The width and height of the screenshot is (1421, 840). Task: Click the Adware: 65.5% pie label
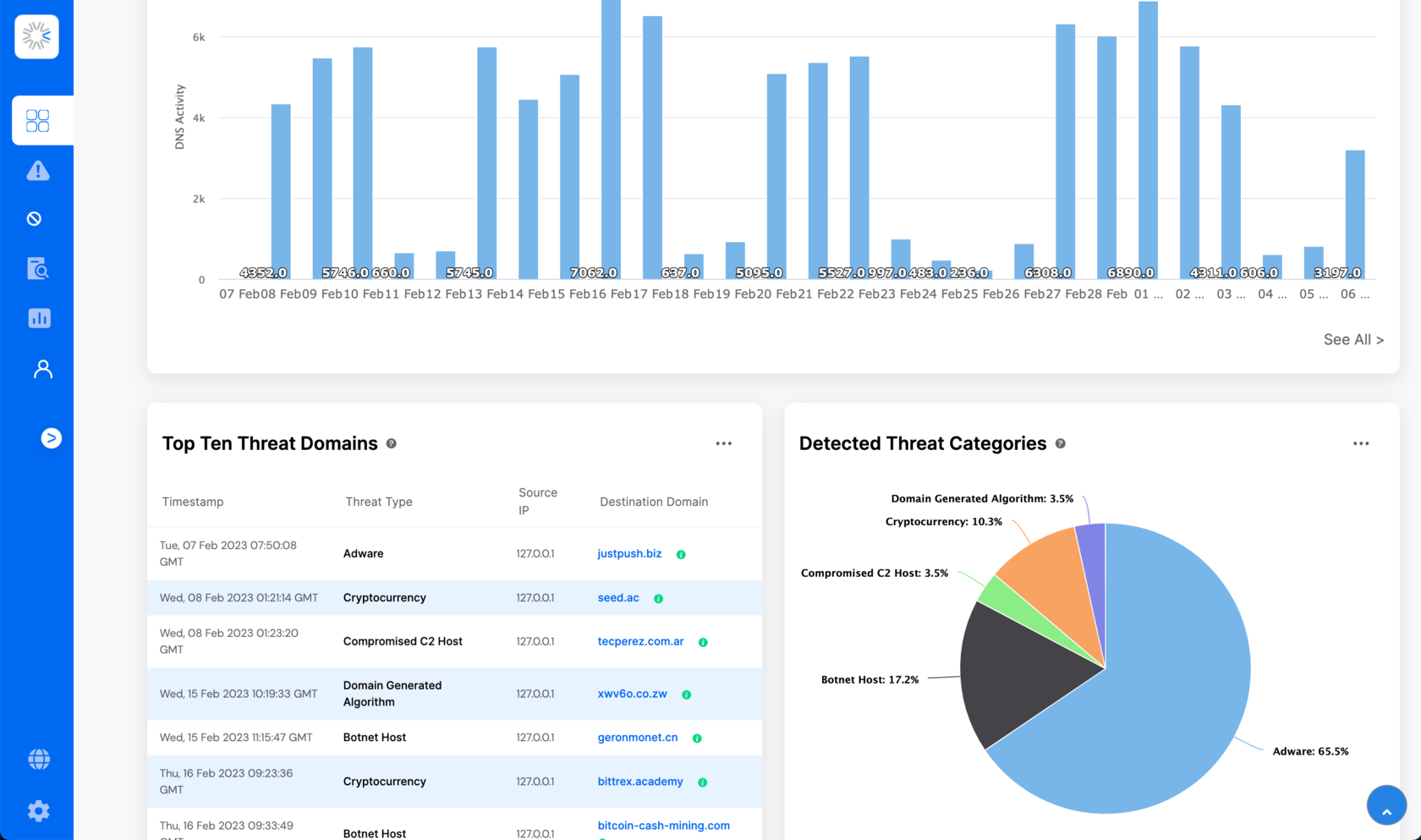click(1310, 751)
